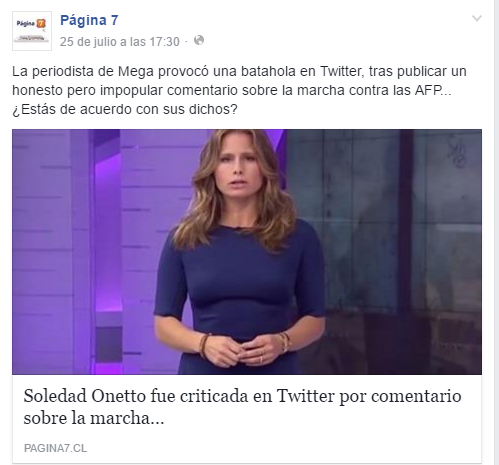Screen dimensions: 499x465
Task: Visit the PAGINA7.CL source link
Action: (x=55, y=448)
